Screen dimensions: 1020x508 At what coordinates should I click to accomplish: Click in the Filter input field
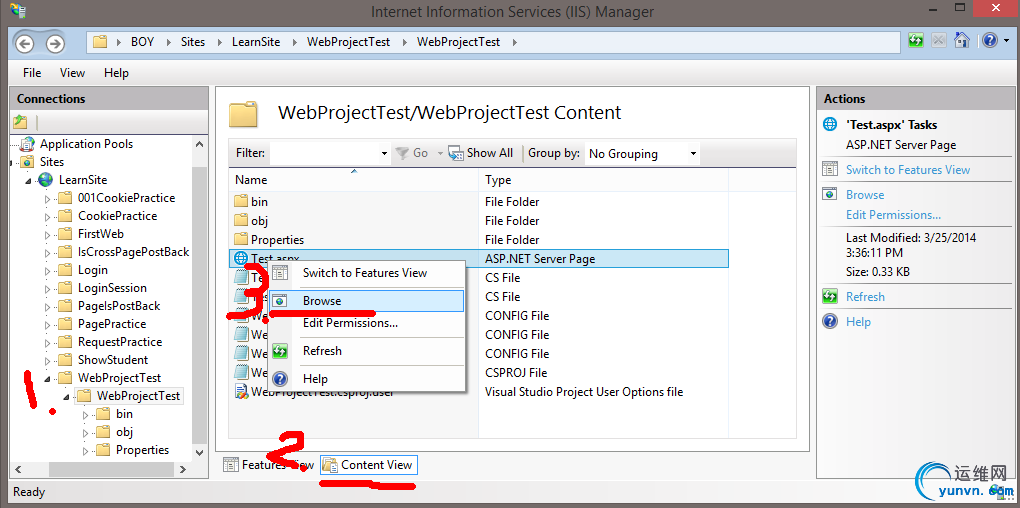click(x=325, y=154)
